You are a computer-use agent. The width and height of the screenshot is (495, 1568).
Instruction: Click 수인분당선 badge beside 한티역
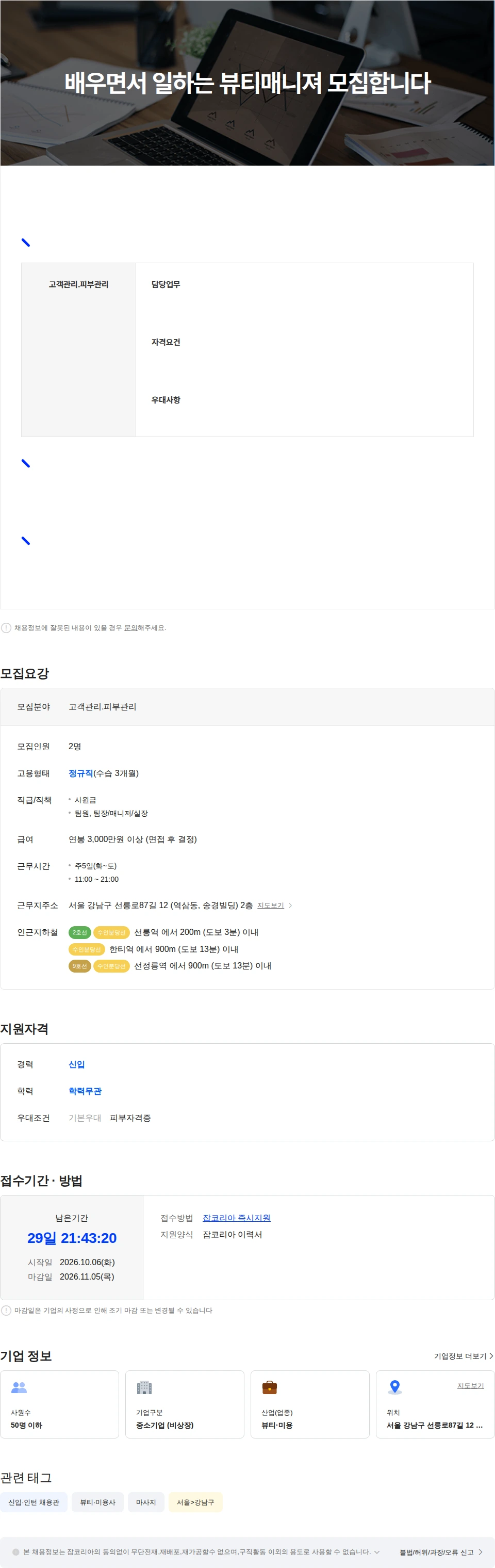[86, 949]
